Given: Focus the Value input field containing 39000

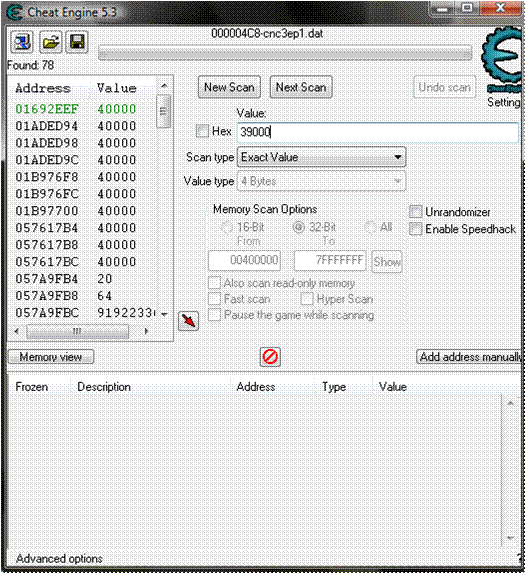Looking at the screenshot, I should (378, 132).
